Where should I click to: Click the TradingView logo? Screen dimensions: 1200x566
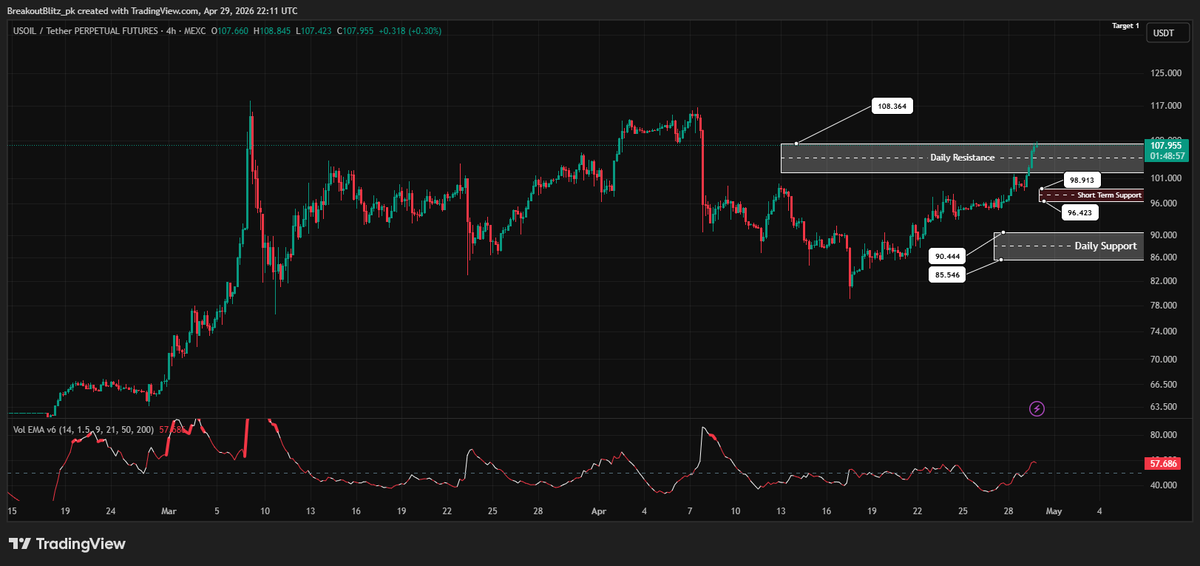(67, 544)
